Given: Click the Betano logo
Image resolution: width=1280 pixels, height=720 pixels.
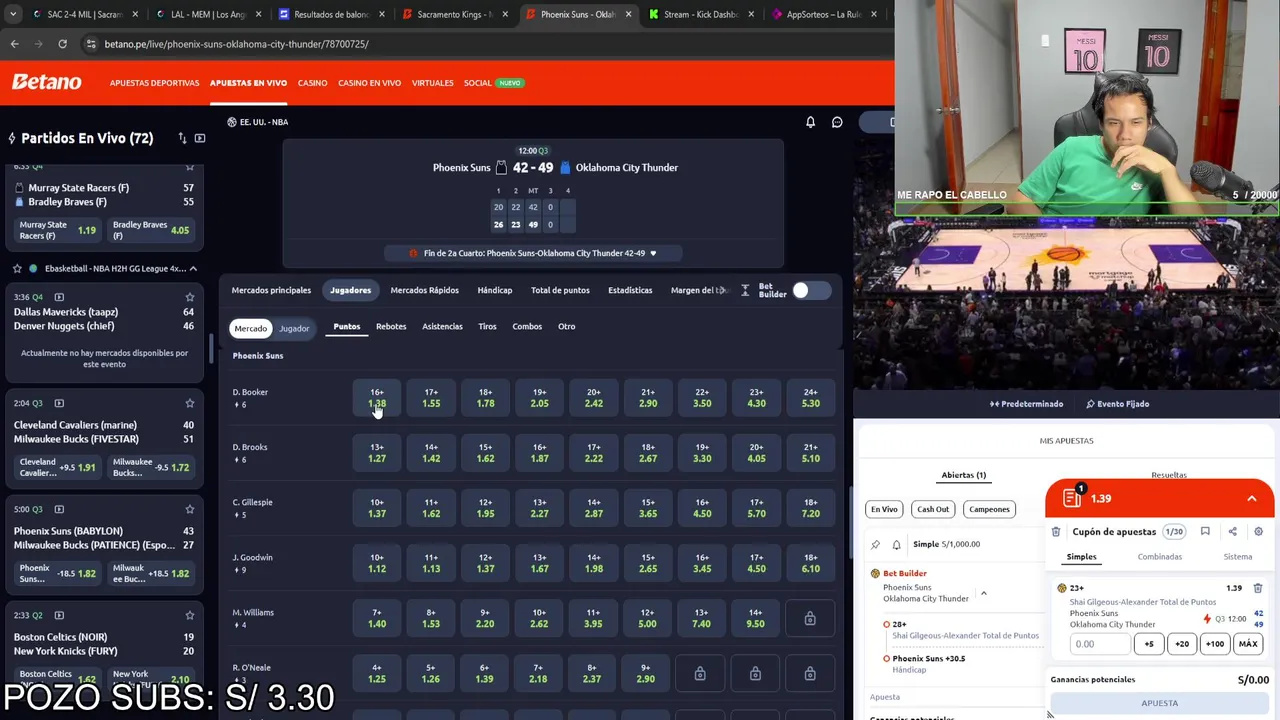Looking at the screenshot, I should 46,82.
